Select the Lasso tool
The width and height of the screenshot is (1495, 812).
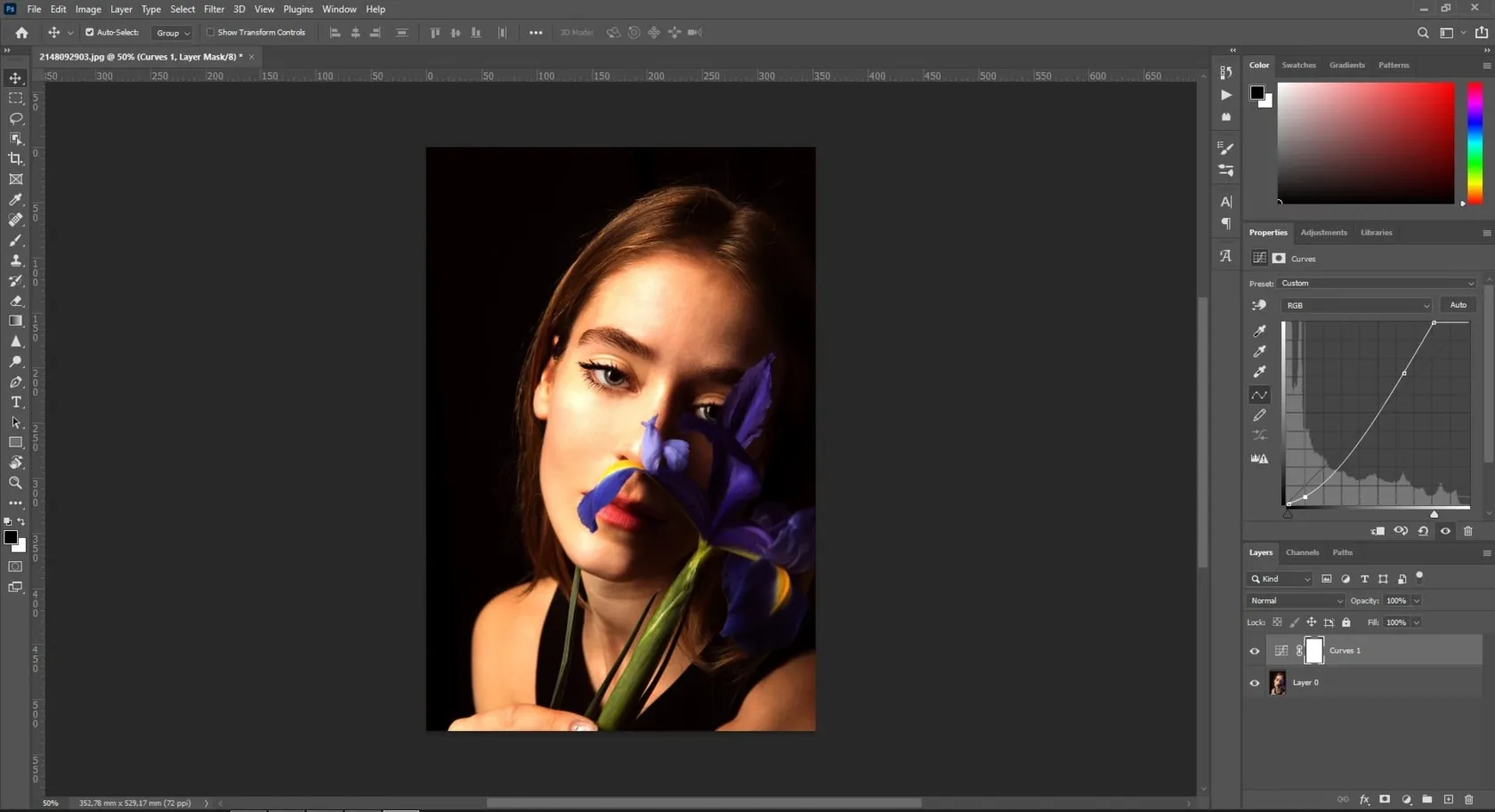(16, 118)
